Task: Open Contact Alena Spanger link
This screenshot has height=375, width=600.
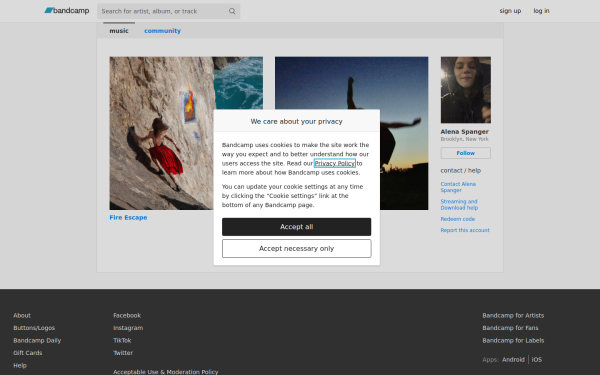Action: click(x=458, y=187)
